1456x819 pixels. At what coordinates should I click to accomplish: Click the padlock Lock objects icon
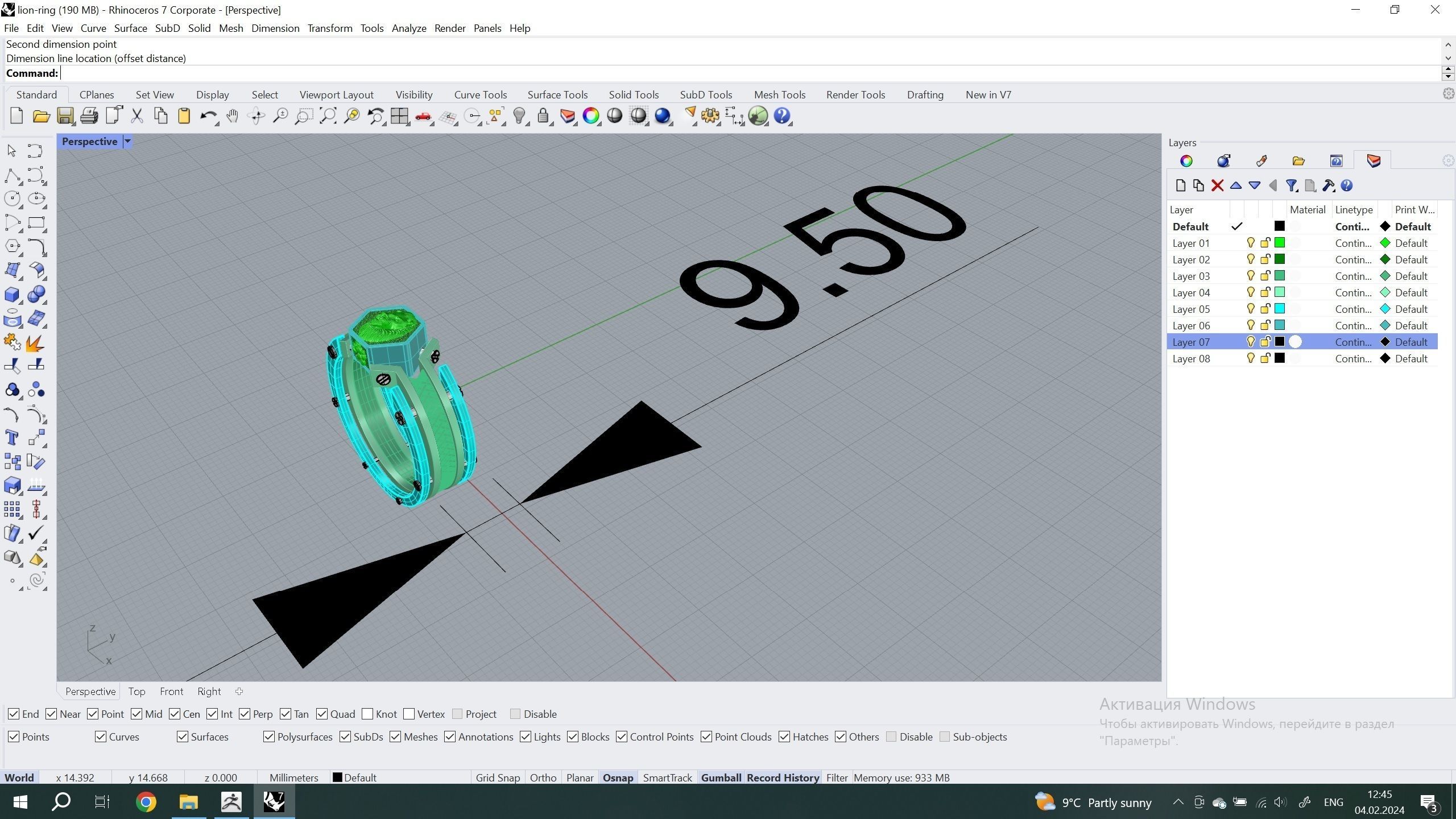(x=543, y=116)
